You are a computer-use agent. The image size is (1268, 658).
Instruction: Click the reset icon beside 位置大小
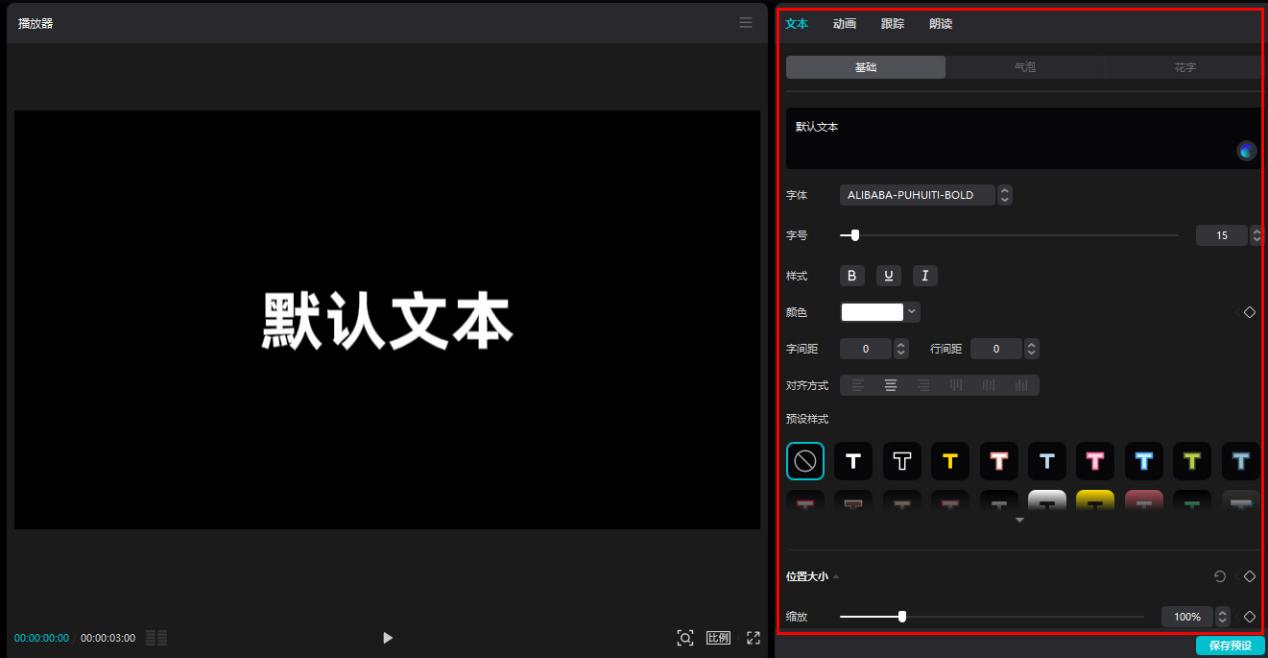click(x=1219, y=576)
